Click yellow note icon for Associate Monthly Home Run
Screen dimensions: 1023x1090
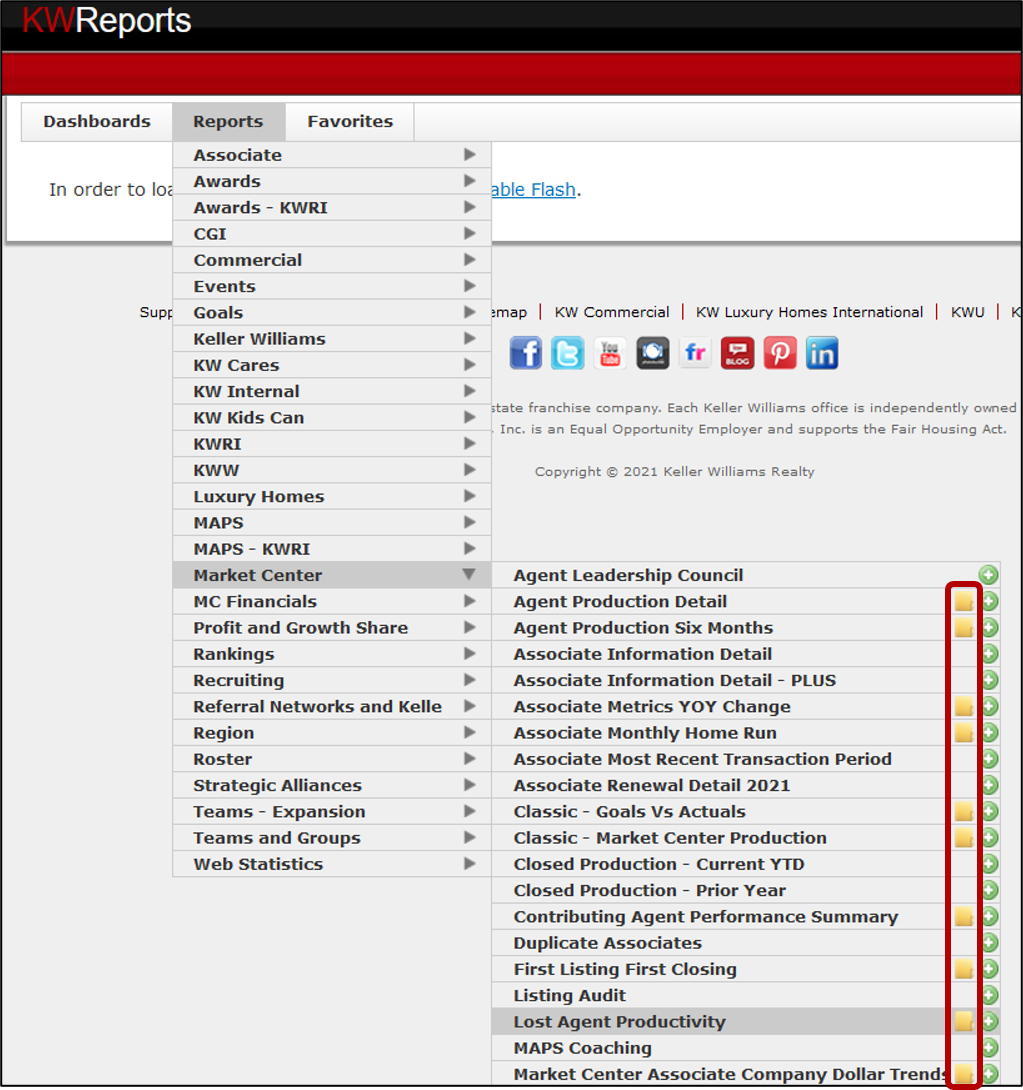coord(964,733)
